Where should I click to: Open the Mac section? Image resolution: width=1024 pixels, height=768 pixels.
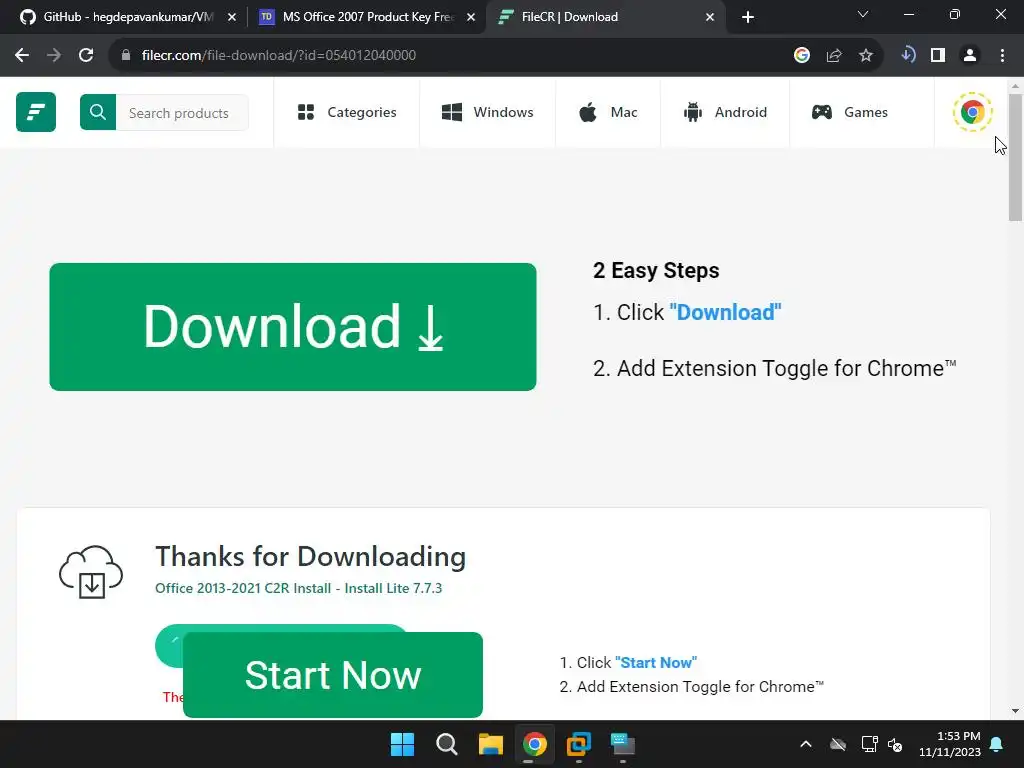pyautogui.click(x=608, y=112)
